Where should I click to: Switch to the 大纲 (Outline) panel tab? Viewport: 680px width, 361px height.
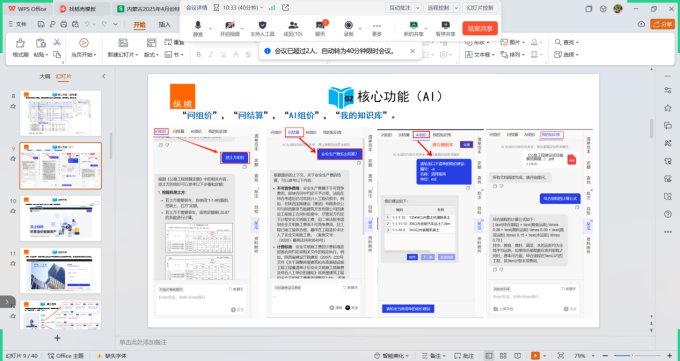click(45, 76)
